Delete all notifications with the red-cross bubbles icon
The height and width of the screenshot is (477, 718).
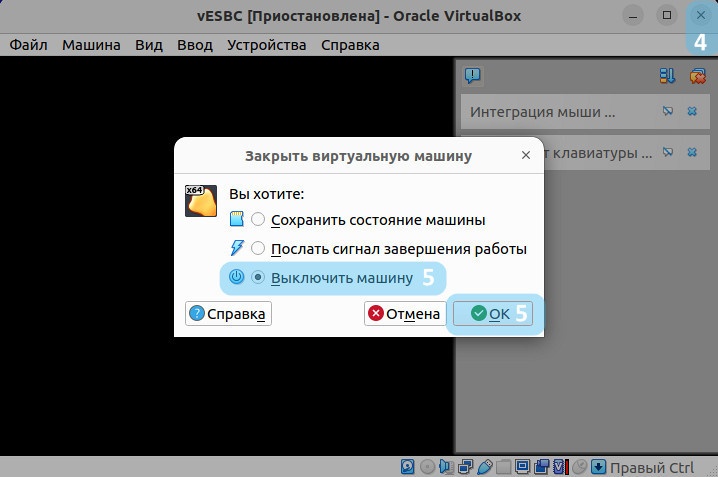tap(697, 76)
